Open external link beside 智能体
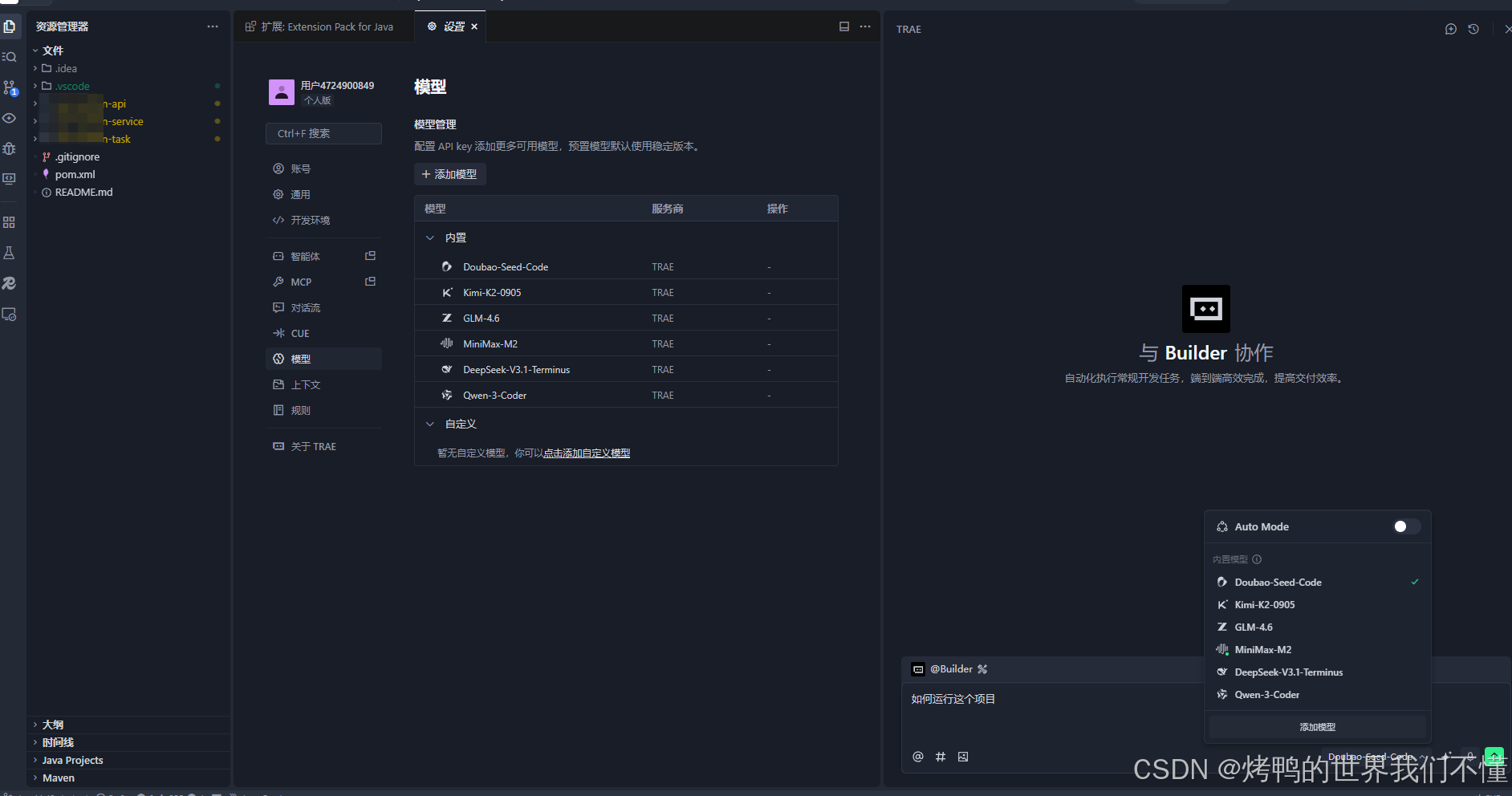The height and width of the screenshot is (796, 1512). click(x=370, y=256)
